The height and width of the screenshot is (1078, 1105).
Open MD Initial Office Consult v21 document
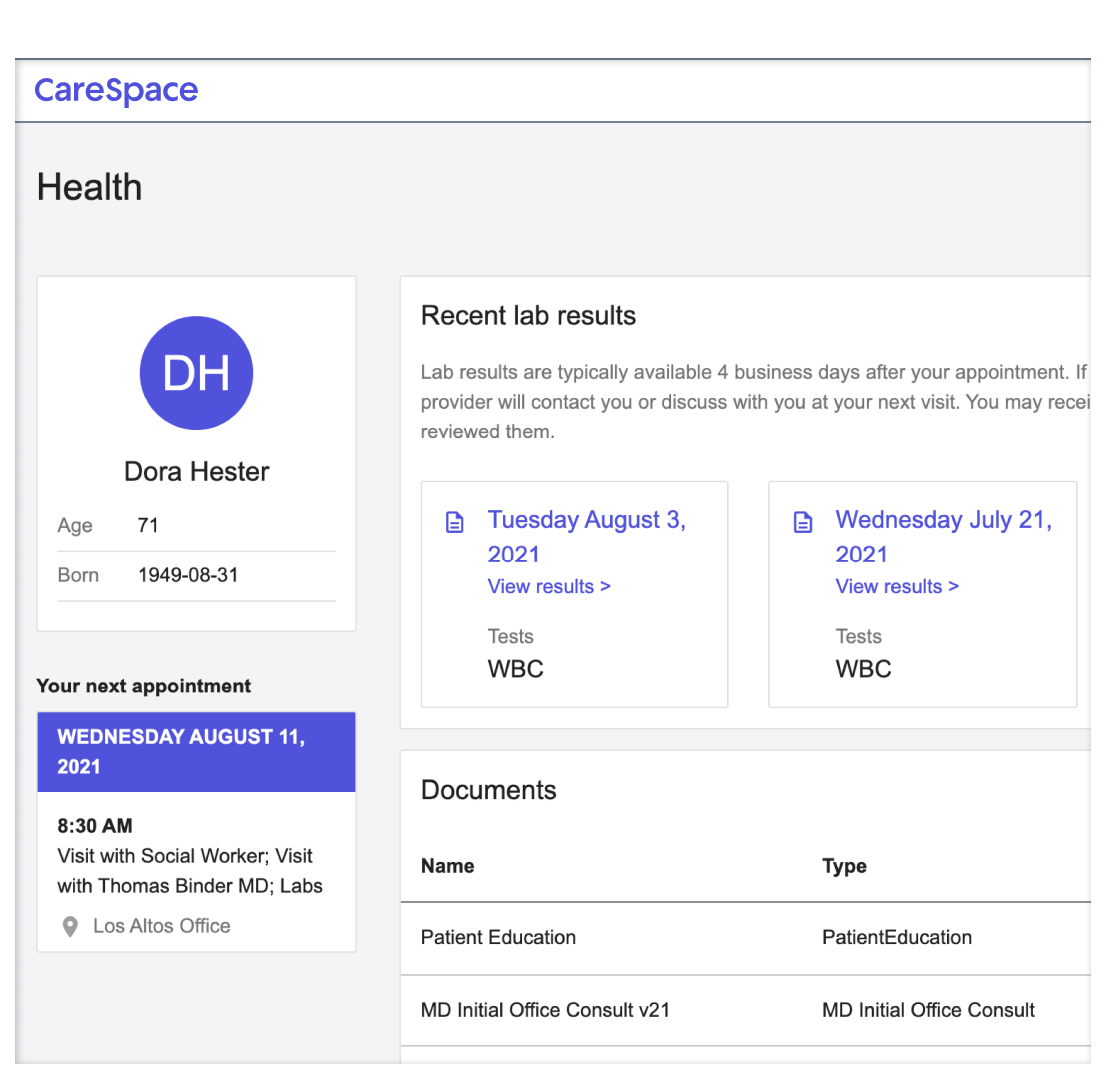[545, 1010]
